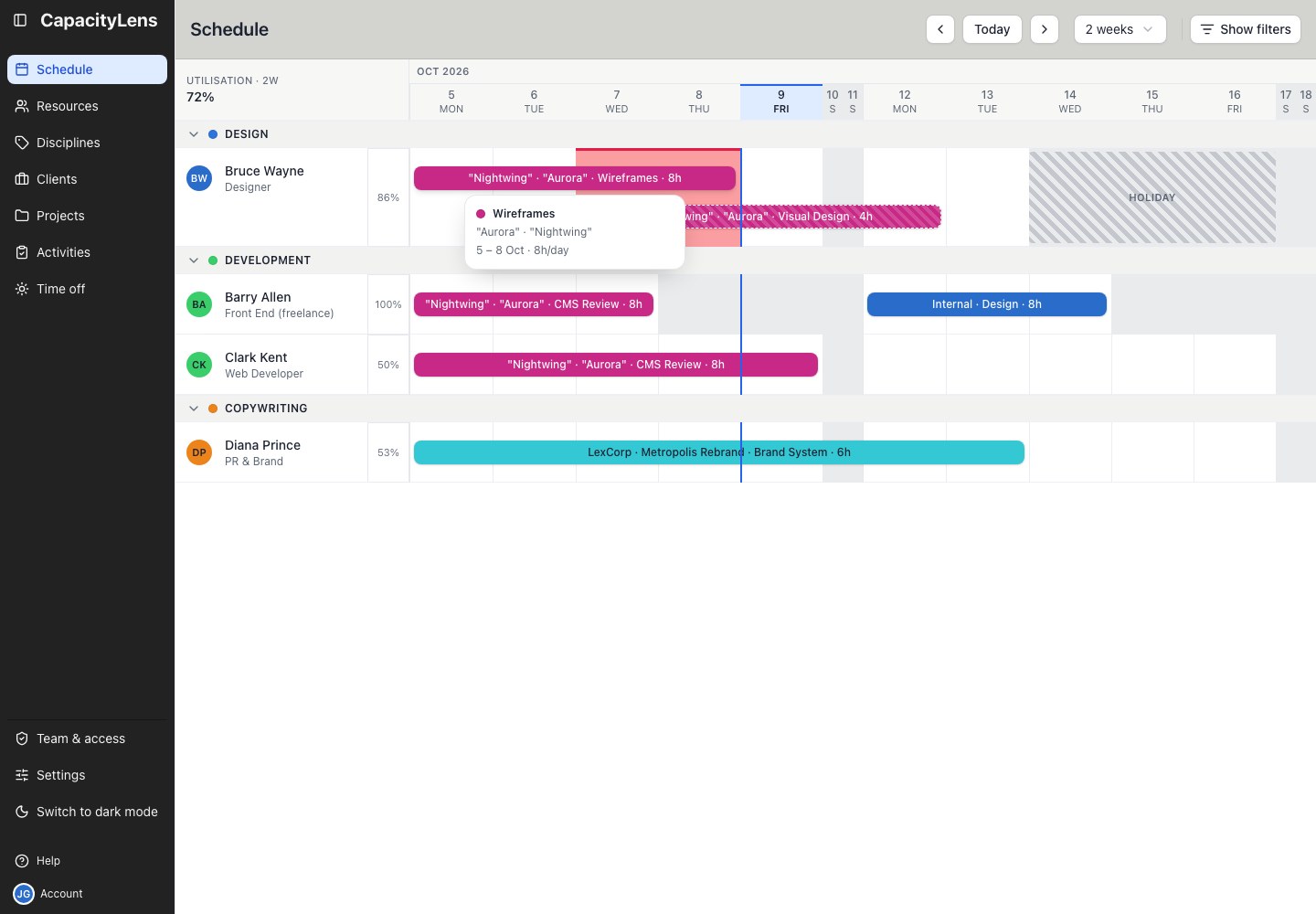The height and width of the screenshot is (914, 1316).
Task: Collapse the Copywriting group
Action: tap(194, 409)
